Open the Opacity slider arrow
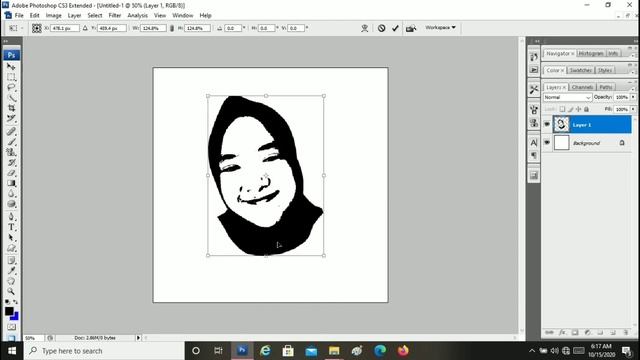The width and height of the screenshot is (640, 360). point(633,97)
